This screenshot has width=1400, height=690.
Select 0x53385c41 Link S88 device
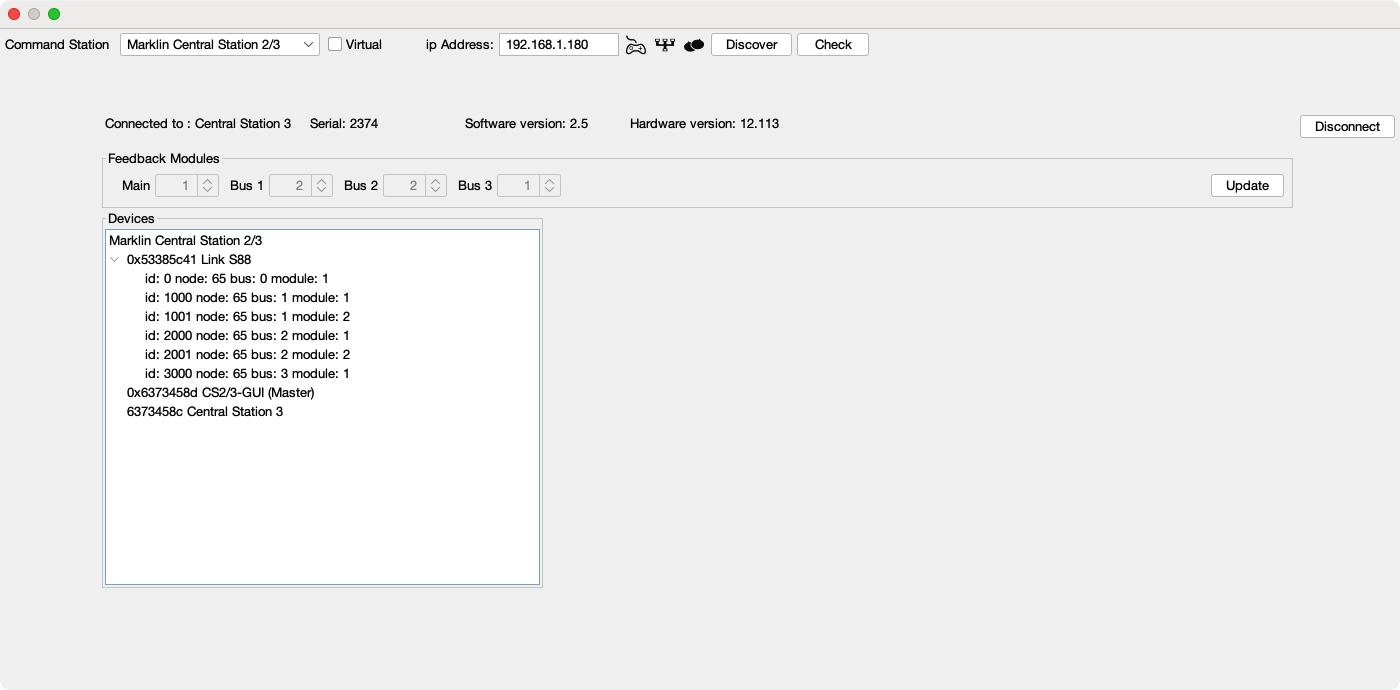tap(189, 260)
